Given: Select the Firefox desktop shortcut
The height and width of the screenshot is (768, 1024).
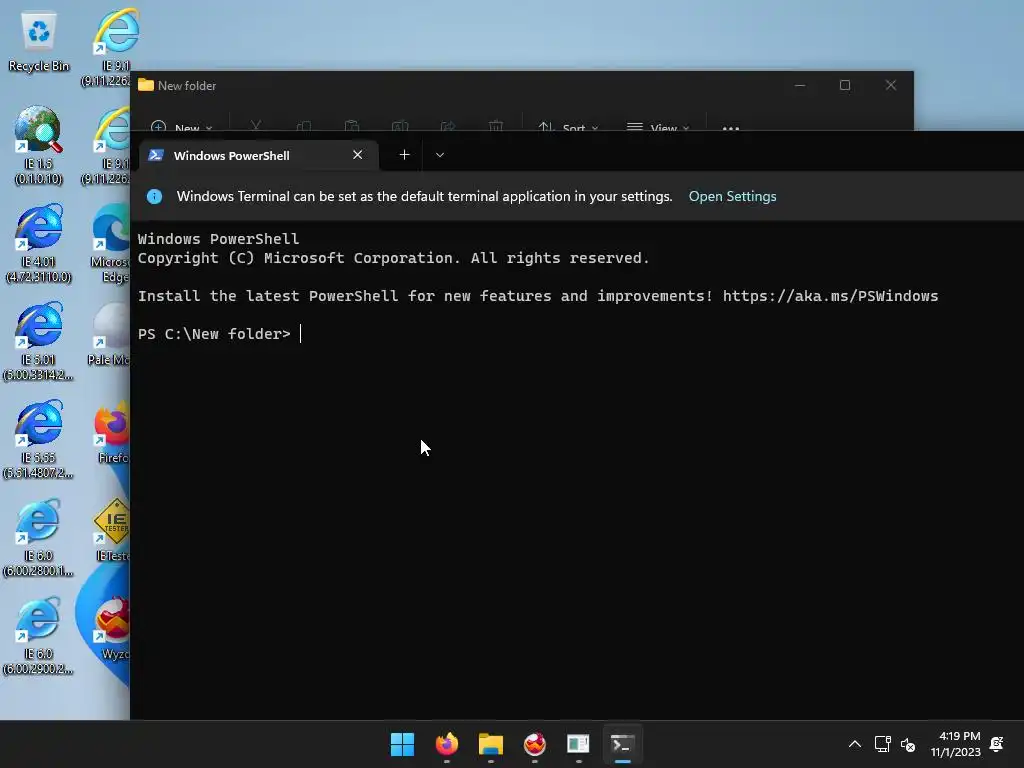Looking at the screenshot, I should point(112,432).
